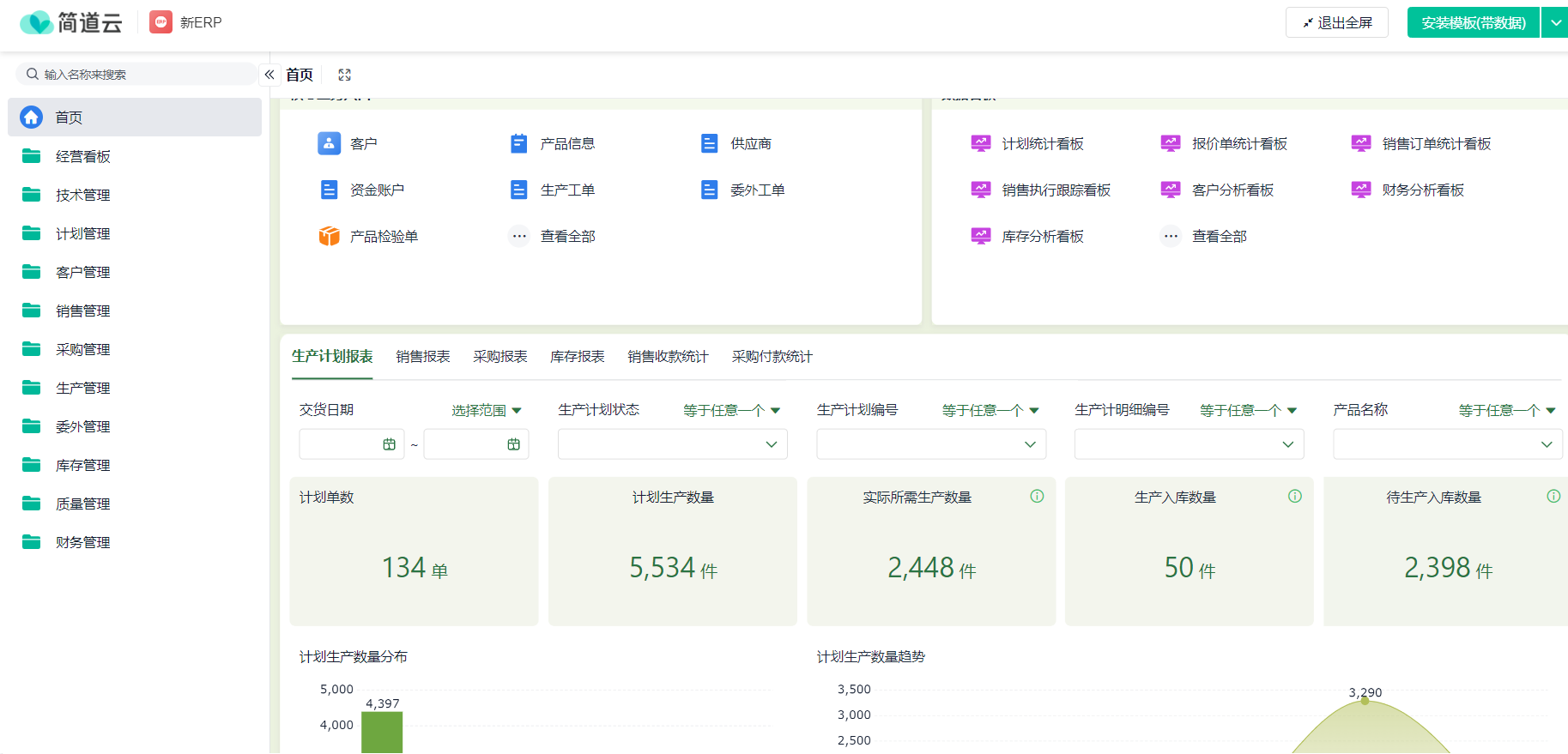1568x754 pixels.
Task: Expand the 生产计划编号 value select box
Action: click(x=931, y=444)
